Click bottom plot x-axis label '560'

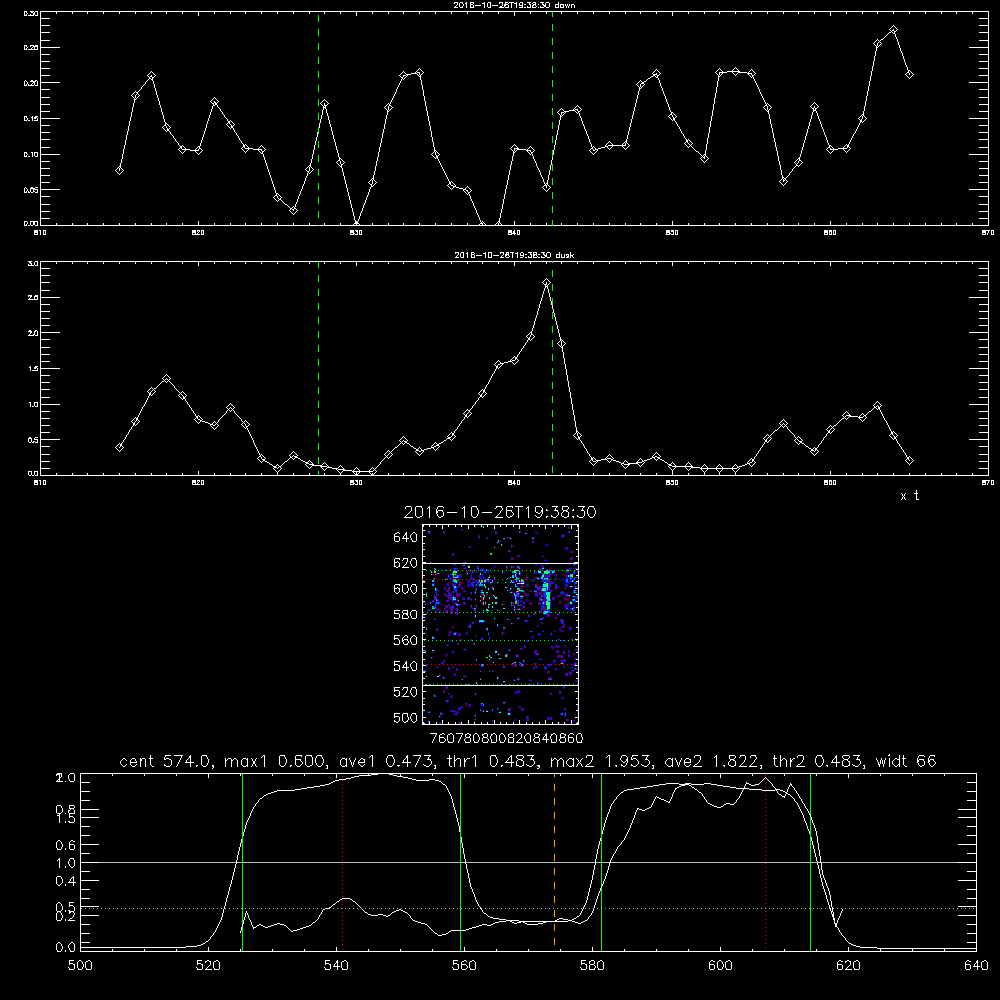tap(464, 966)
